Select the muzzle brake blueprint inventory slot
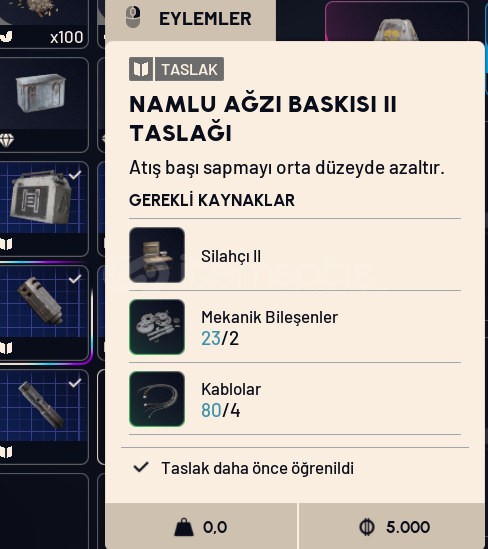The width and height of the screenshot is (488, 549). 44,313
